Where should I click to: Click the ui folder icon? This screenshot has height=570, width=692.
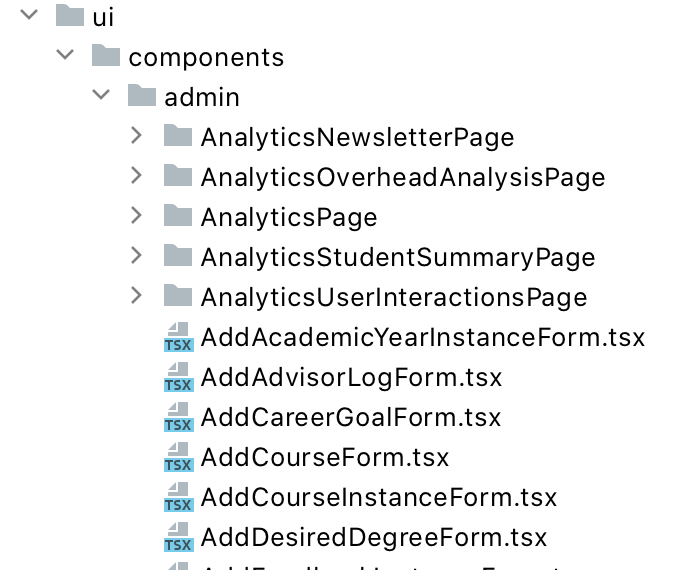click(70, 15)
